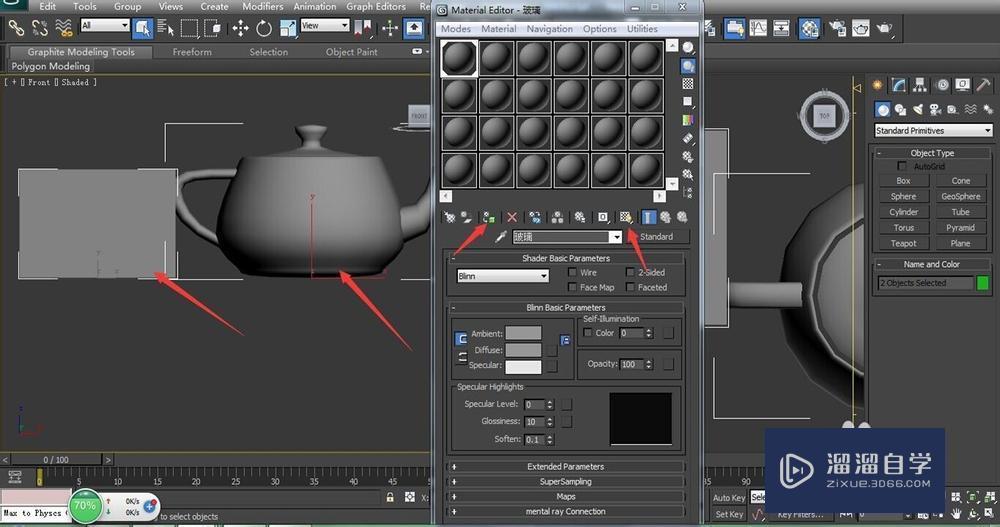Click Put to Library icon

click(x=580, y=218)
